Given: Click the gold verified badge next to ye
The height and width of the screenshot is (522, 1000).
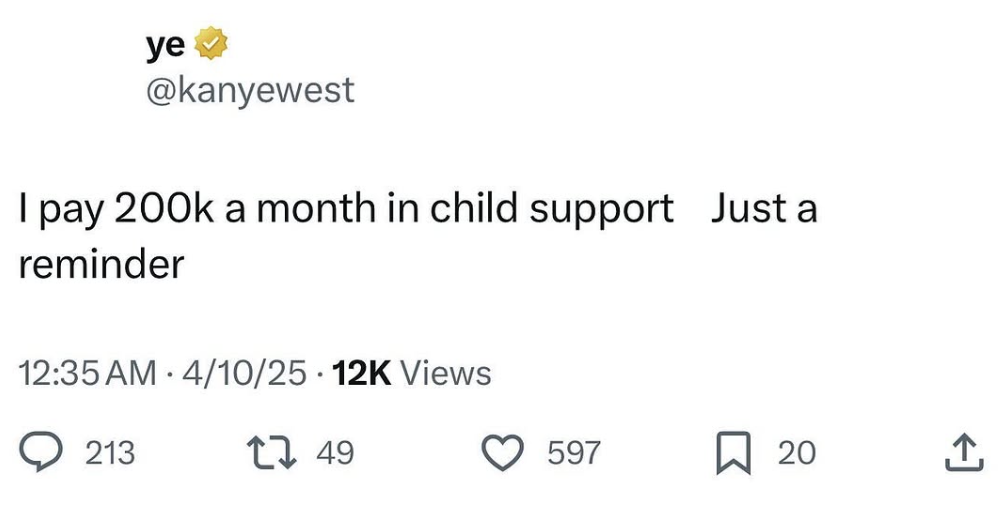Looking at the screenshot, I should [x=210, y=44].
